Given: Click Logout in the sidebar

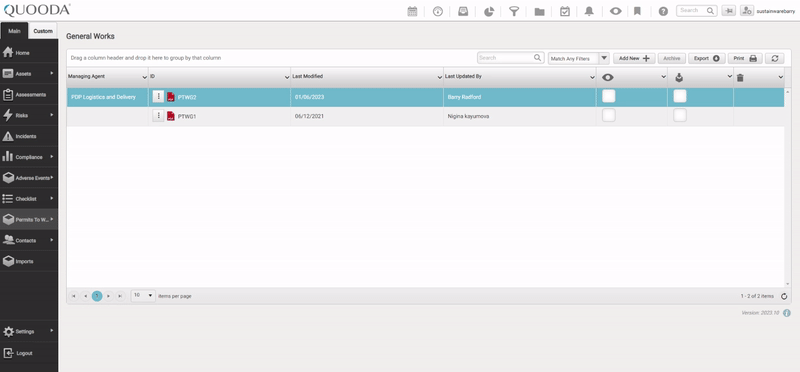Looking at the screenshot, I should point(29,353).
